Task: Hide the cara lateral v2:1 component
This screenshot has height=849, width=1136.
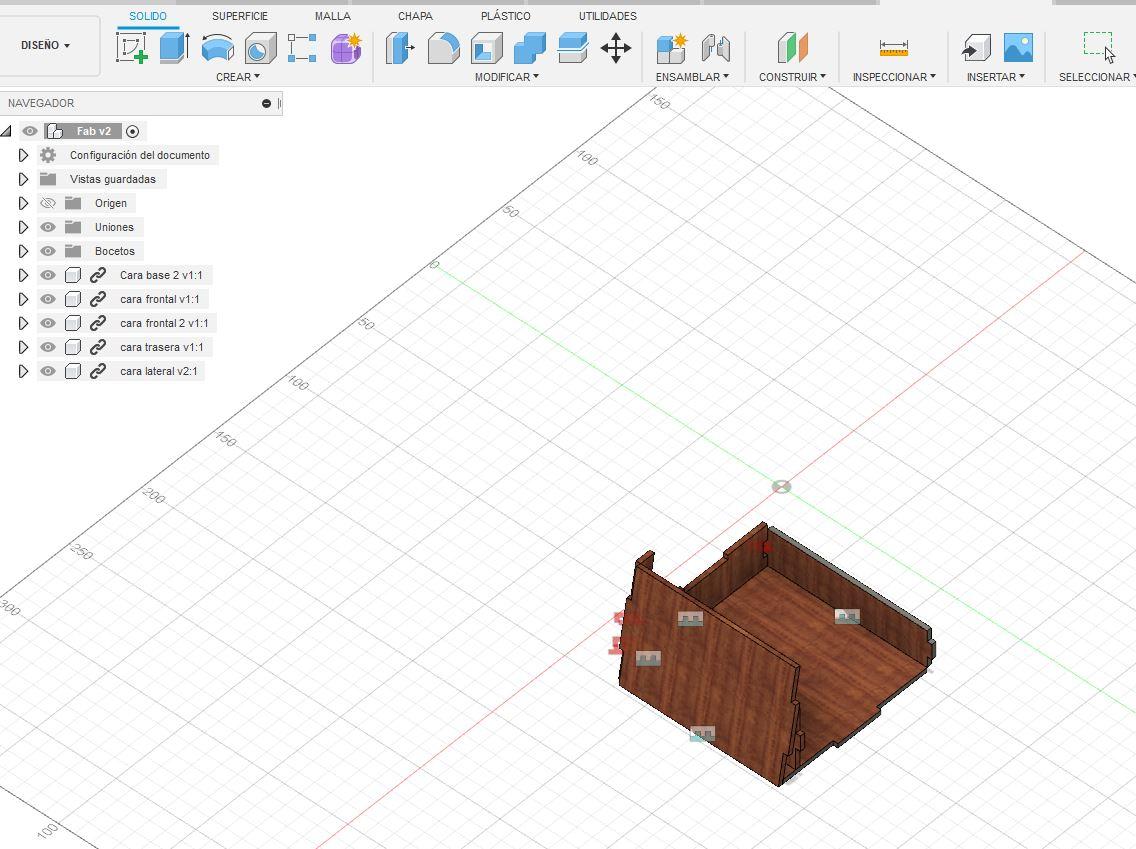Action: point(48,371)
